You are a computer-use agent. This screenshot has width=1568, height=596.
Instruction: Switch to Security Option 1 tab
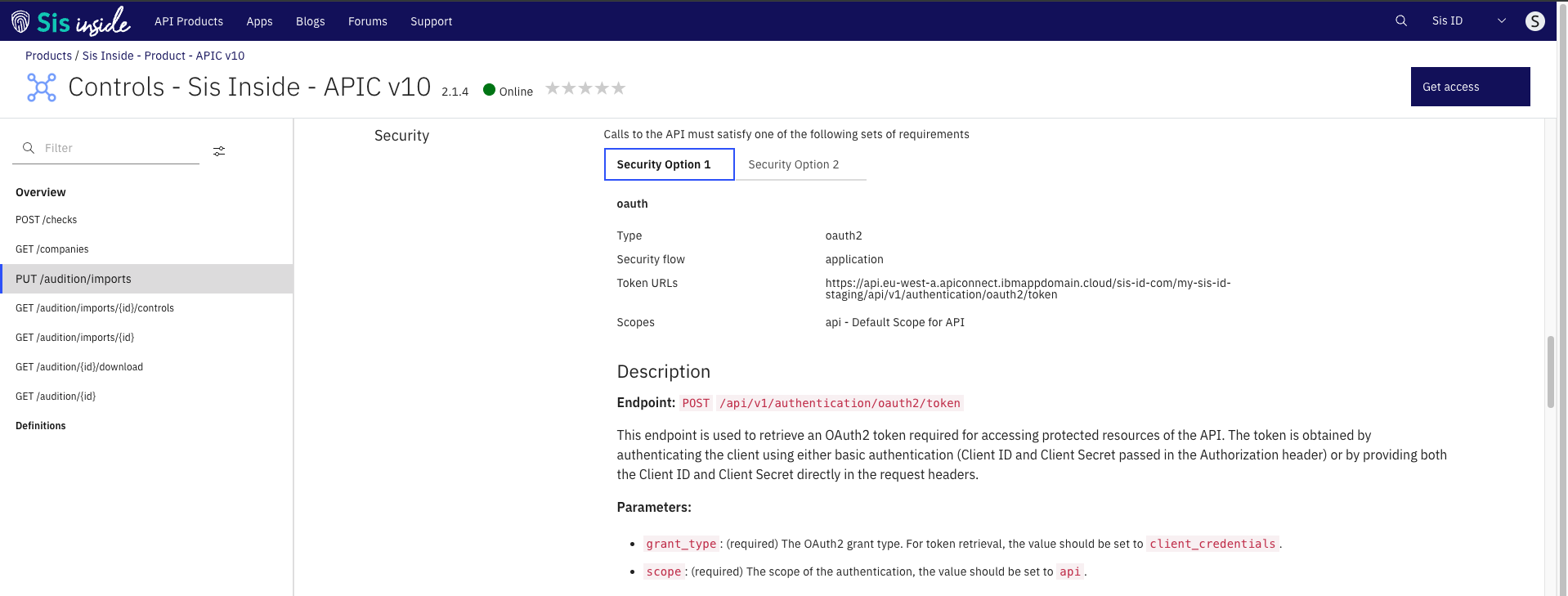coord(670,164)
